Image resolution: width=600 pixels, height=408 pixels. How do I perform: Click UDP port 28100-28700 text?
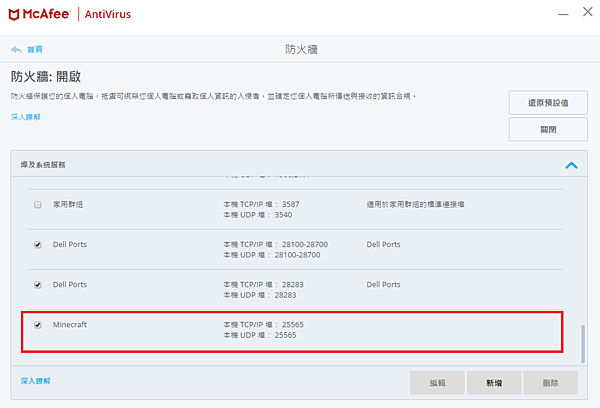click(x=272, y=255)
